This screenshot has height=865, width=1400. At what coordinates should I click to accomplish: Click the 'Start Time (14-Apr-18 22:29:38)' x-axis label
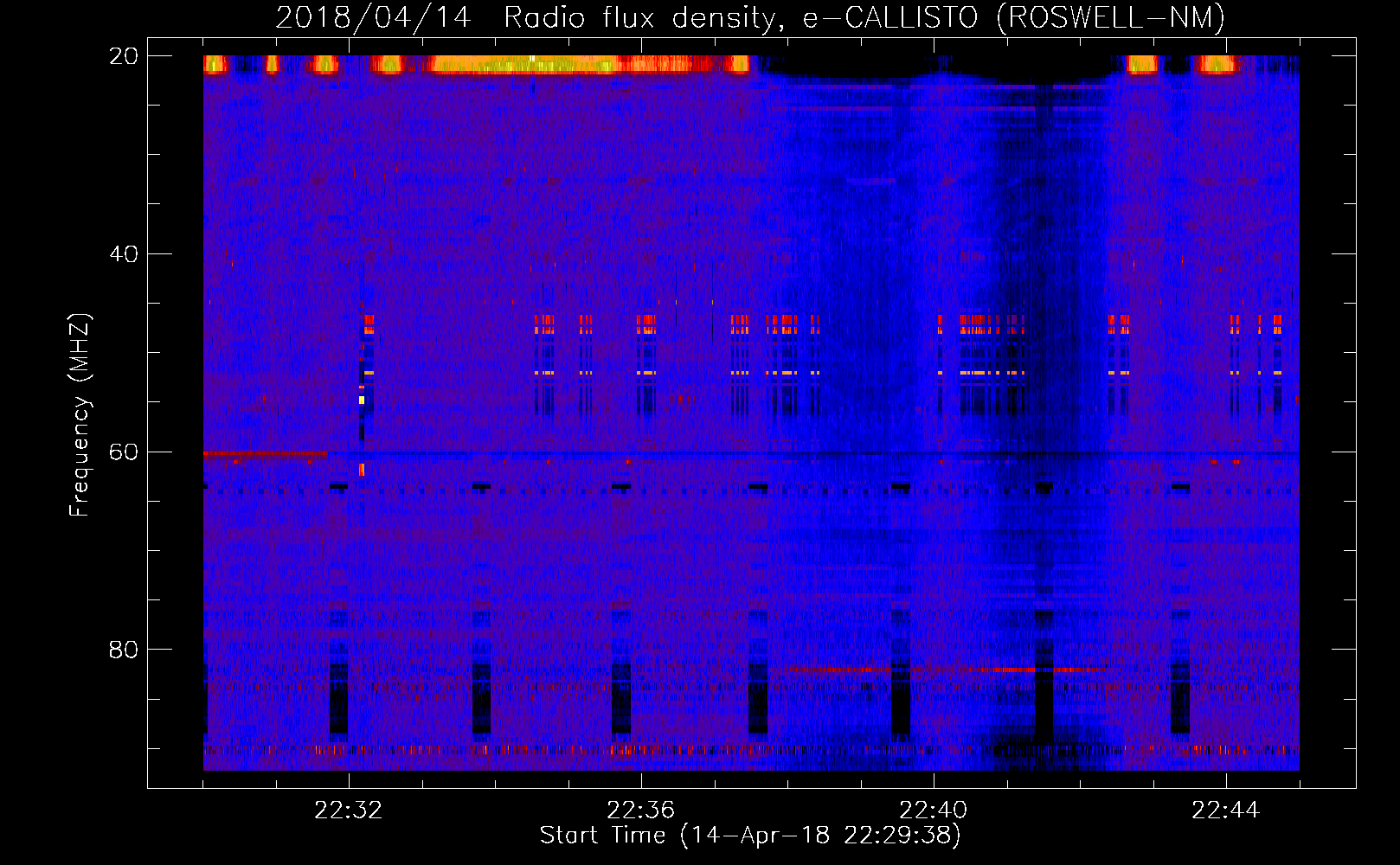(x=750, y=836)
